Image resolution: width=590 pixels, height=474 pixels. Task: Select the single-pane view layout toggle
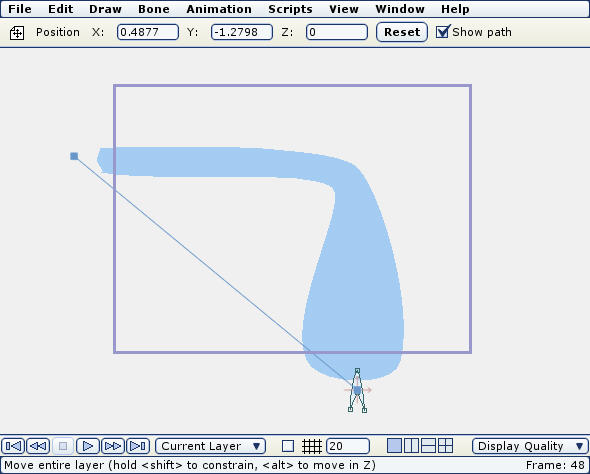click(x=394, y=446)
